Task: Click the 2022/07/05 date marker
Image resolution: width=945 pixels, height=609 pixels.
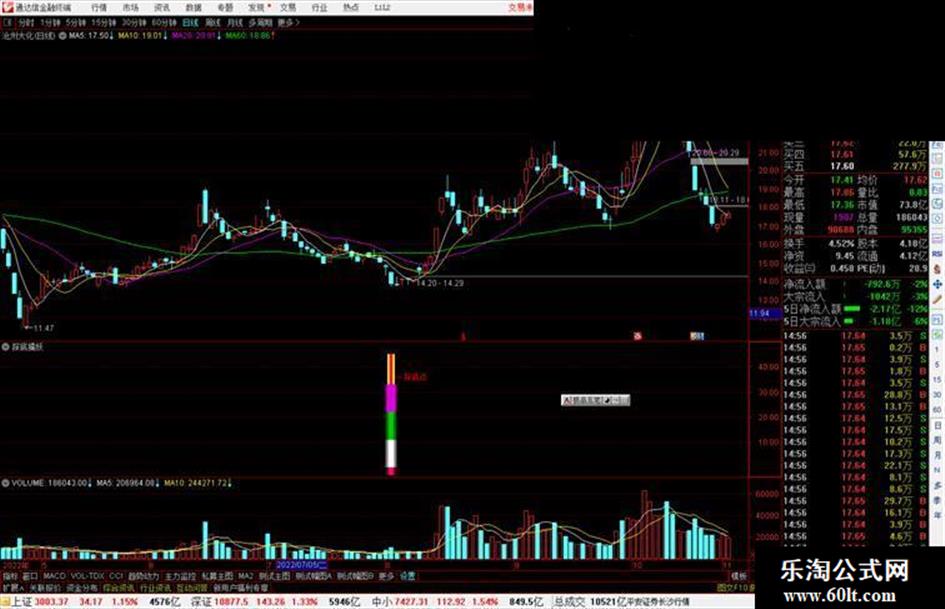Action: tap(301, 566)
